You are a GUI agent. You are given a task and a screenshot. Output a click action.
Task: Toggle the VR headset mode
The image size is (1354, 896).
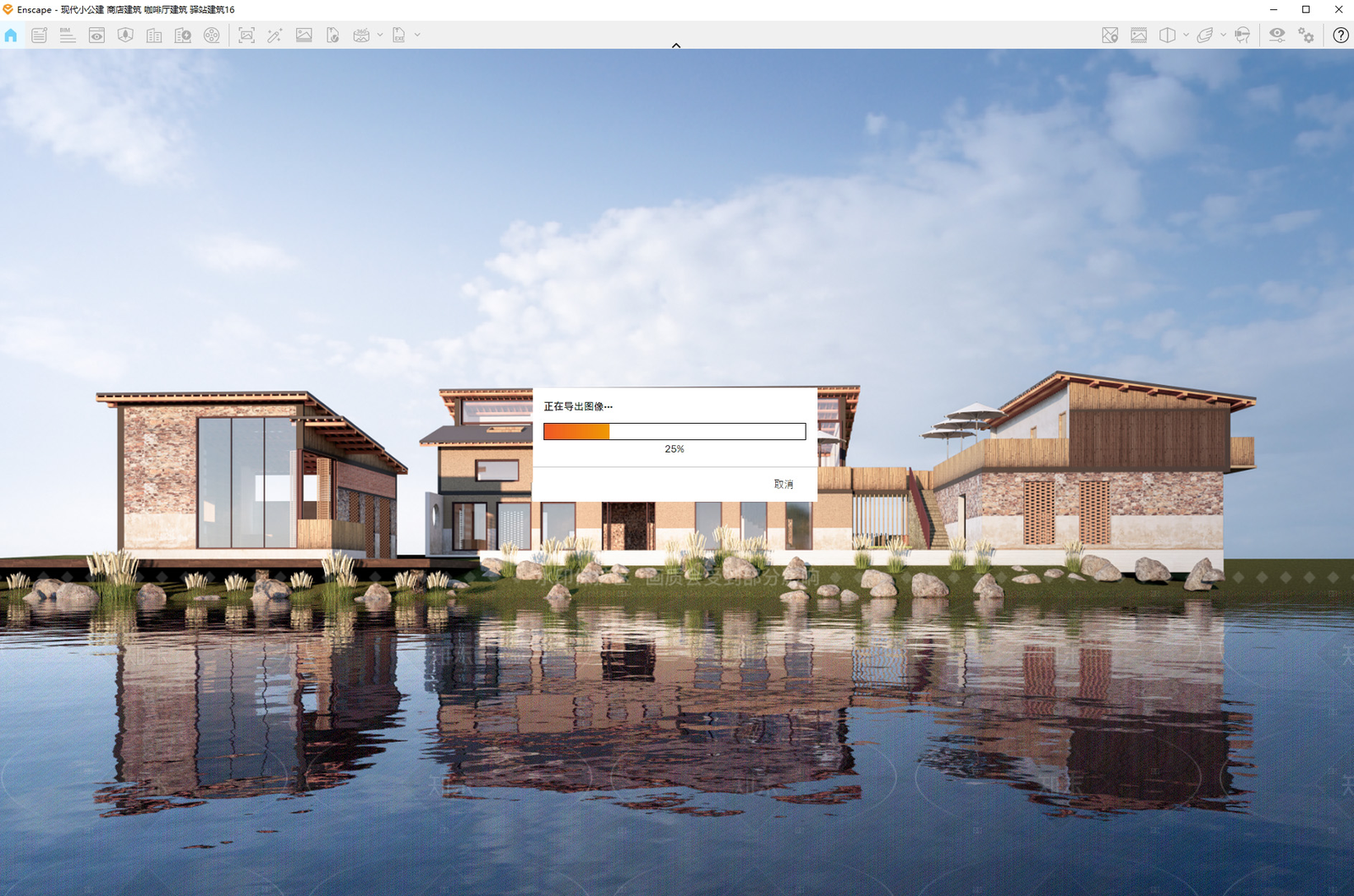[x=1242, y=36]
